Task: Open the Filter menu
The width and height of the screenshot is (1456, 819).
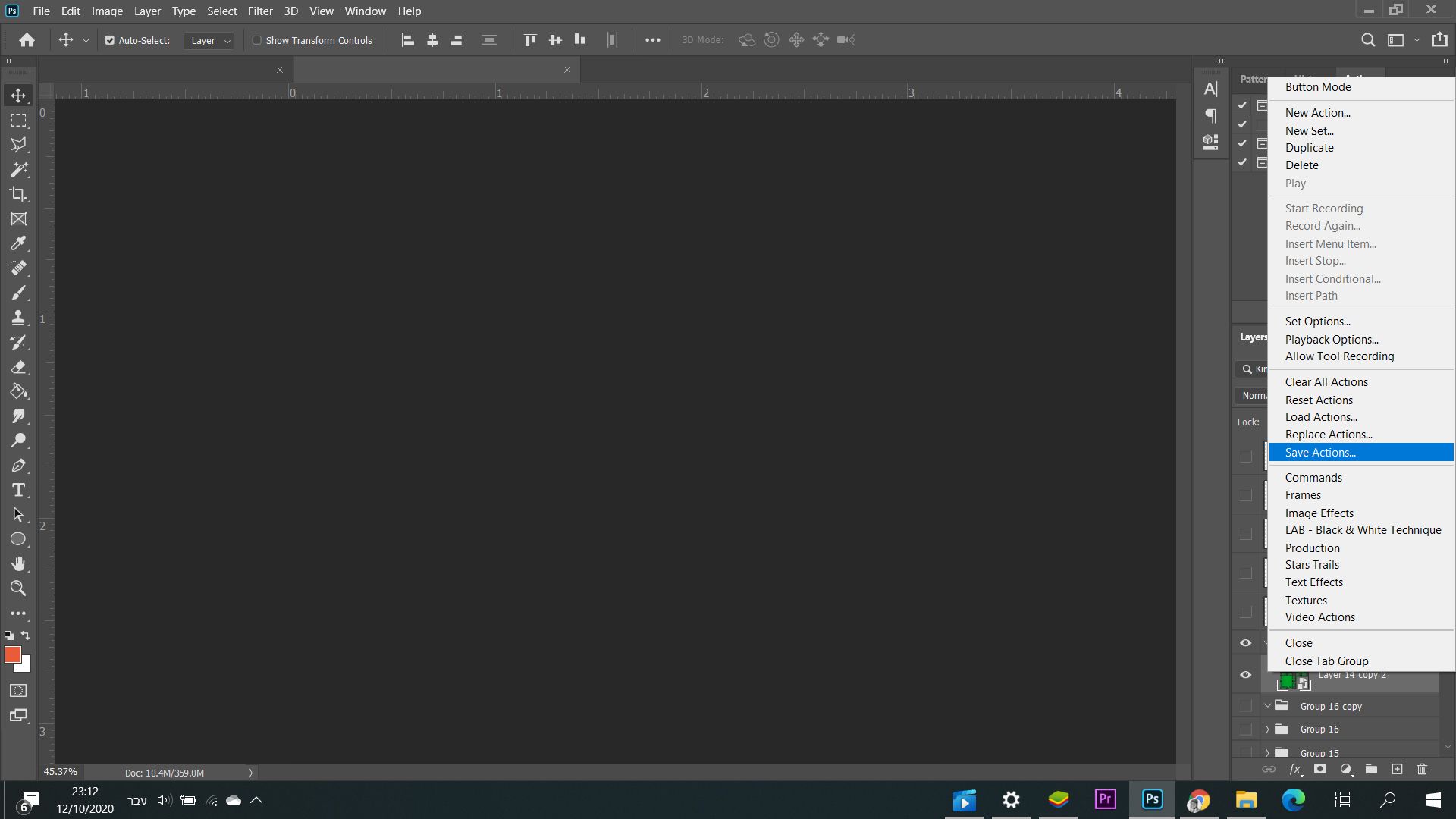Action: (x=259, y=11)
